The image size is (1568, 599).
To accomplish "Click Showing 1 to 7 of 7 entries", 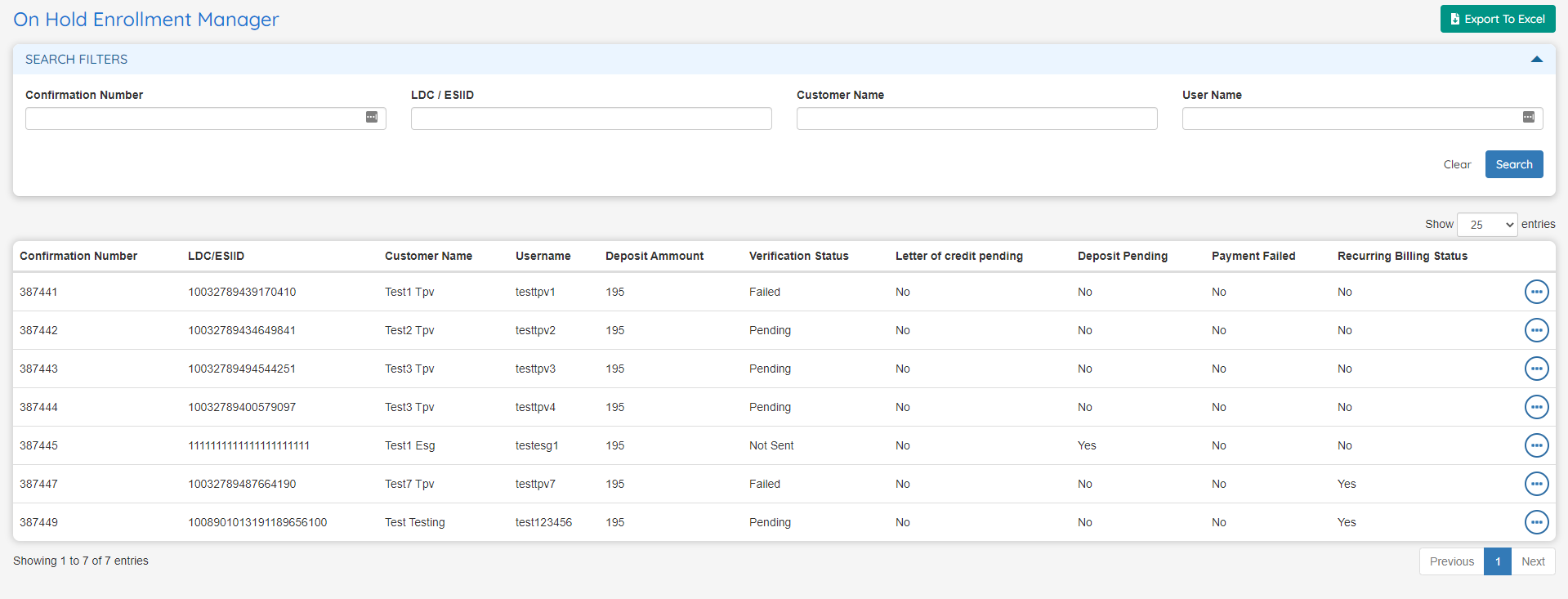I will tap(81, 561).
